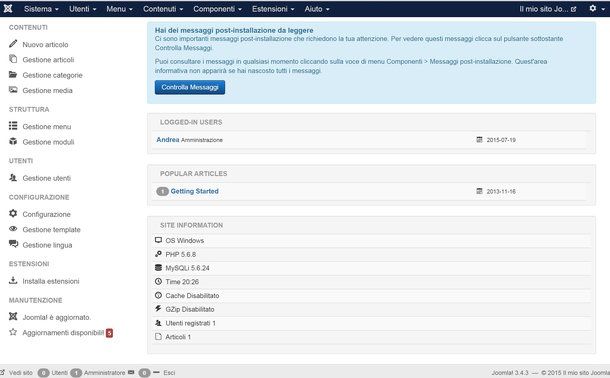Click the red updates count badge
Image resolution: width=610 pixels, height=378 pixels.
109,333
